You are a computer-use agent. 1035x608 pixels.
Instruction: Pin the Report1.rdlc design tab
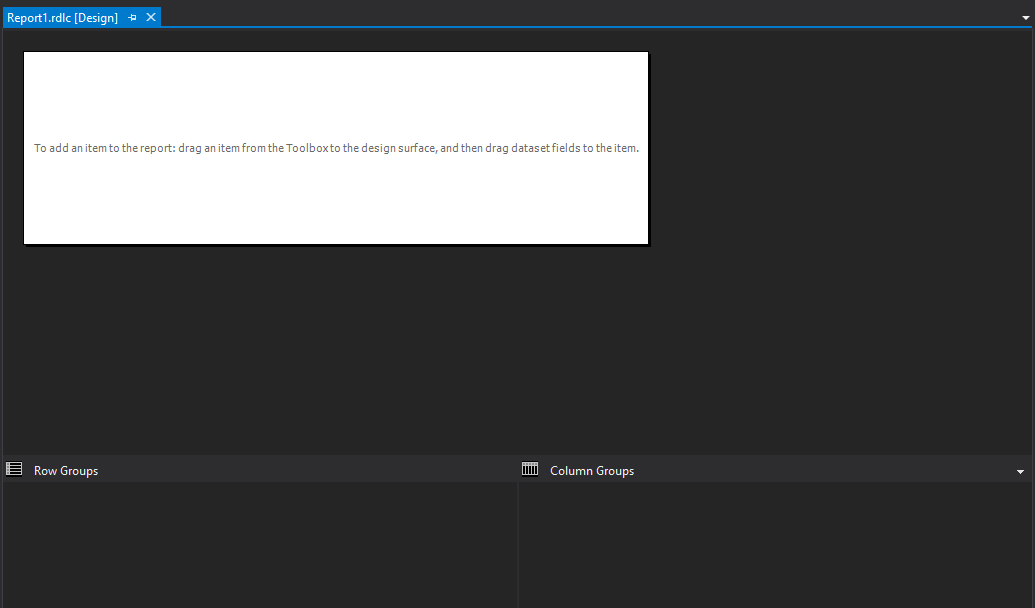coord(132,18)
